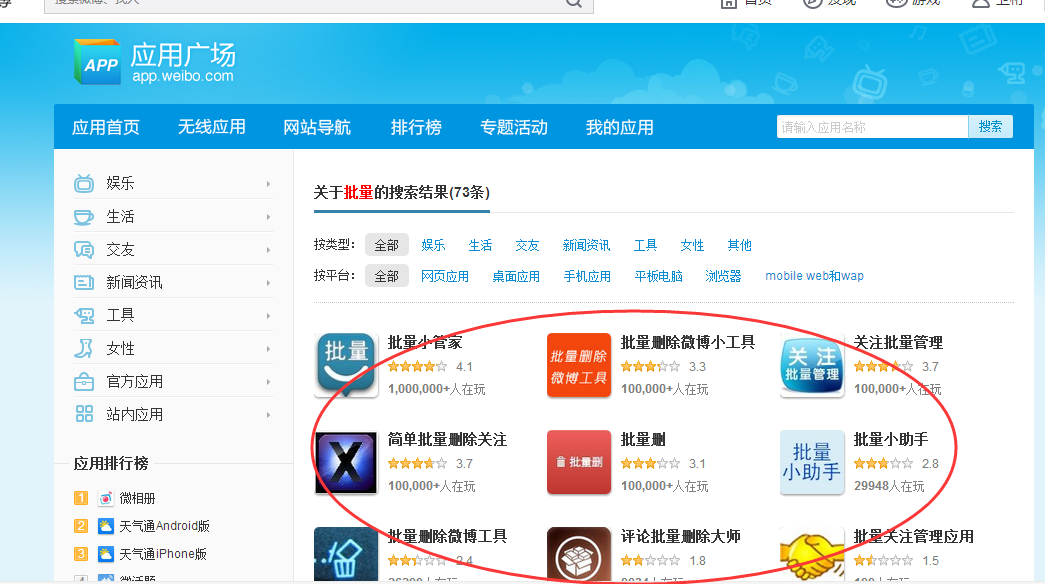
Task: Click the 搜索 button
Action: click(990, 126)
